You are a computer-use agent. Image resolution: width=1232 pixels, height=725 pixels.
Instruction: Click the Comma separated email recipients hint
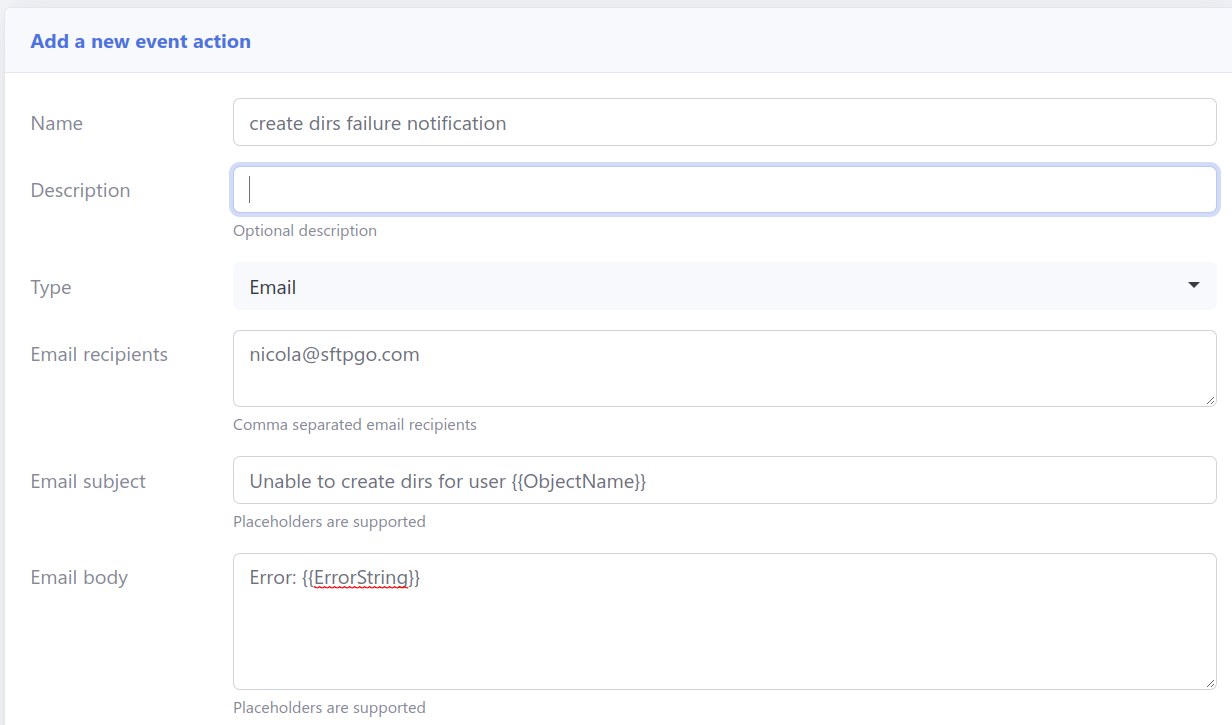pyautogui.click(x=355, y=424)
